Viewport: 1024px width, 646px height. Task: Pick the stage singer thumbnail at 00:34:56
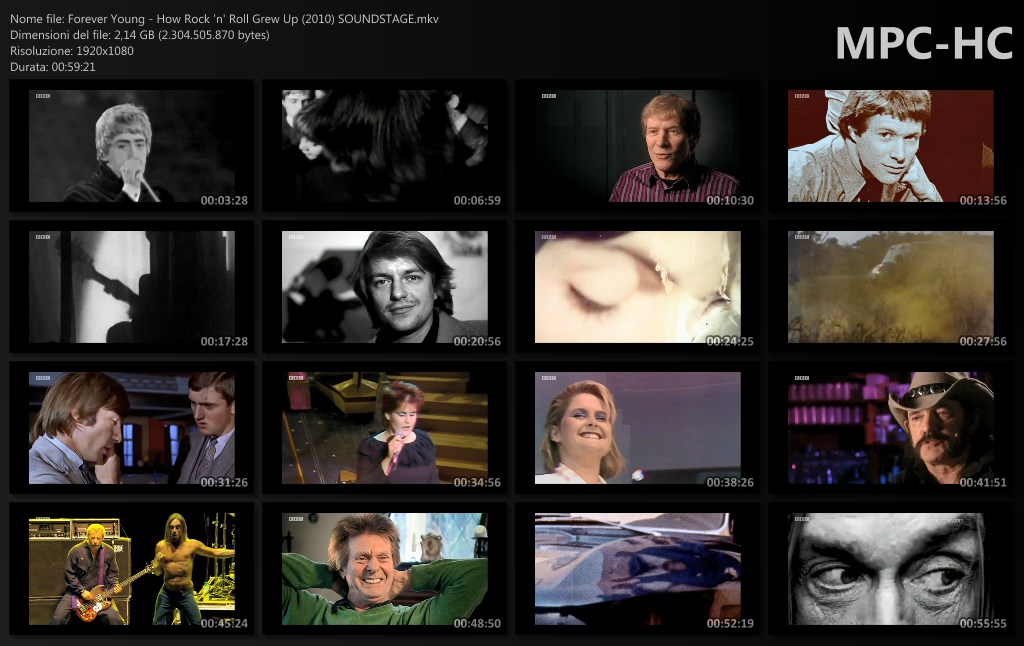[x=385, y=428]
